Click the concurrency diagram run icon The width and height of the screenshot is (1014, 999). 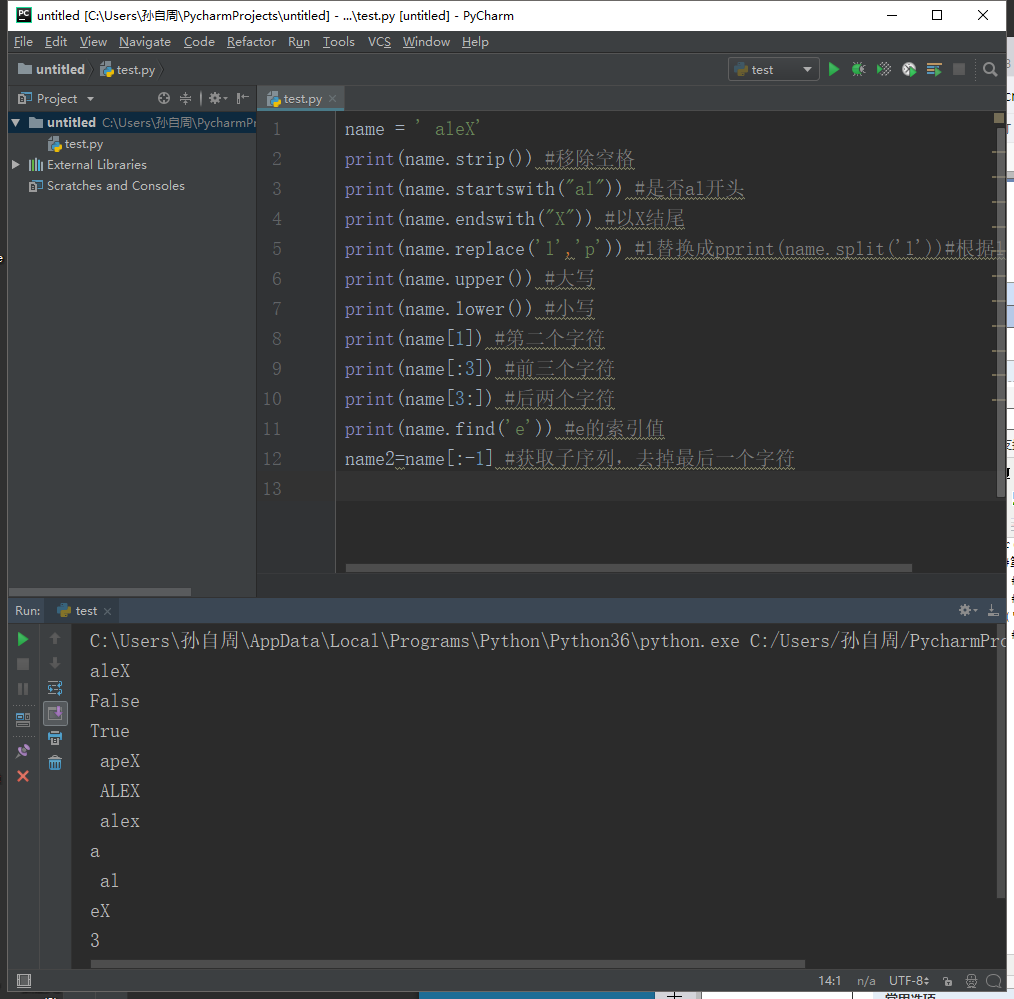point(934,69)
